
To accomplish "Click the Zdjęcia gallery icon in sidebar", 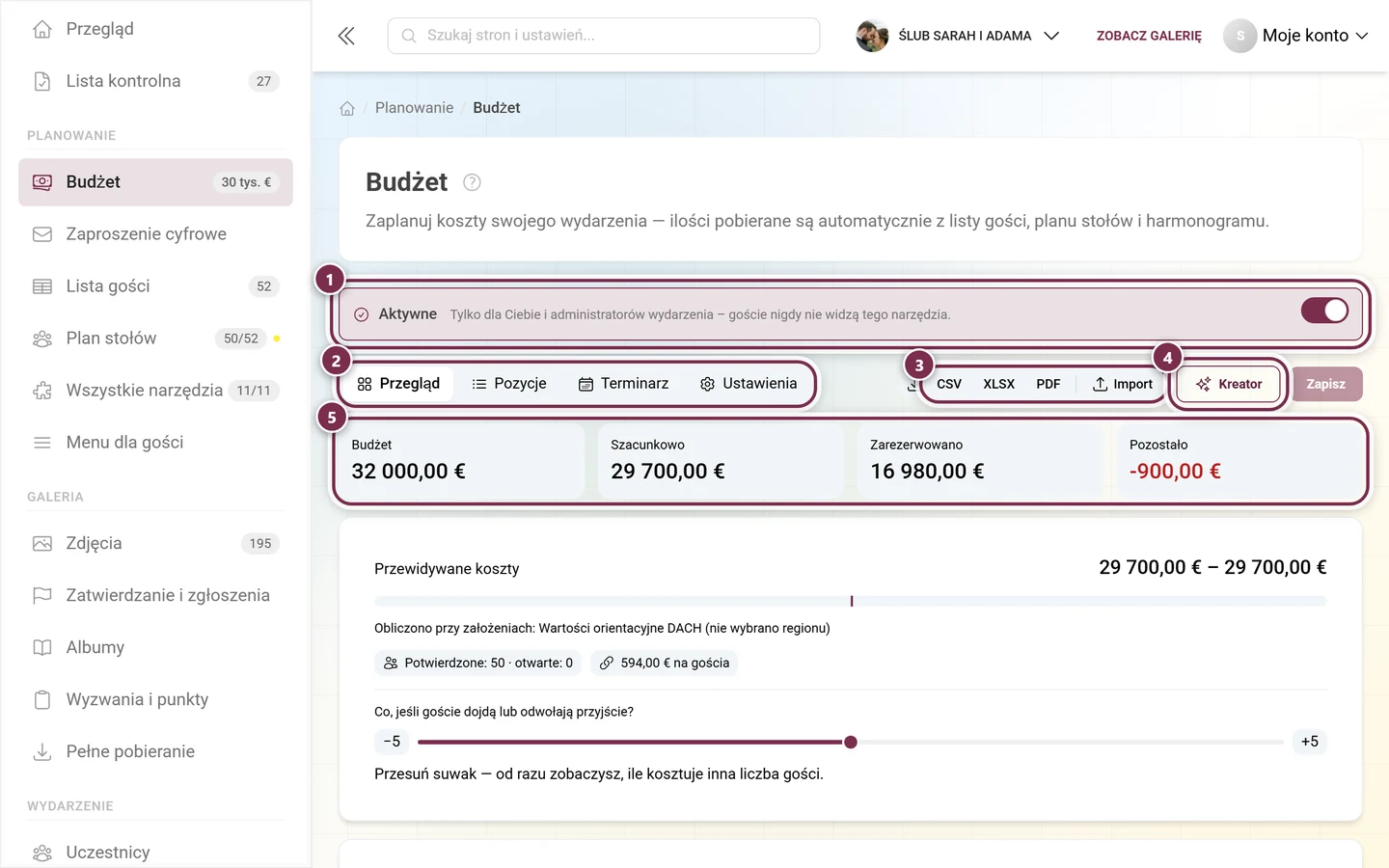I will point(42,543).
